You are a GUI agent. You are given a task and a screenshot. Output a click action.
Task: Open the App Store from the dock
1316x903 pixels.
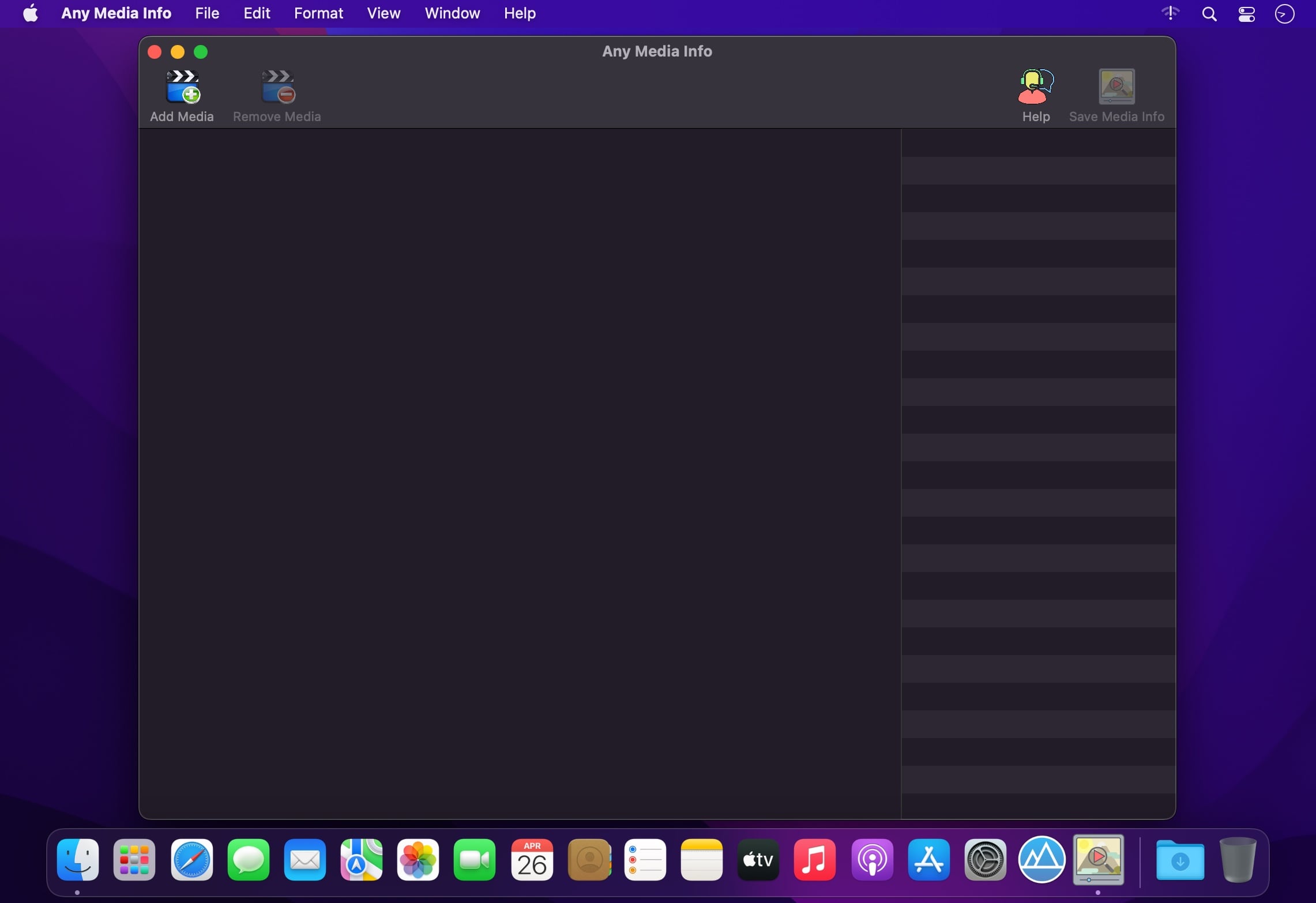pos(928,860)
